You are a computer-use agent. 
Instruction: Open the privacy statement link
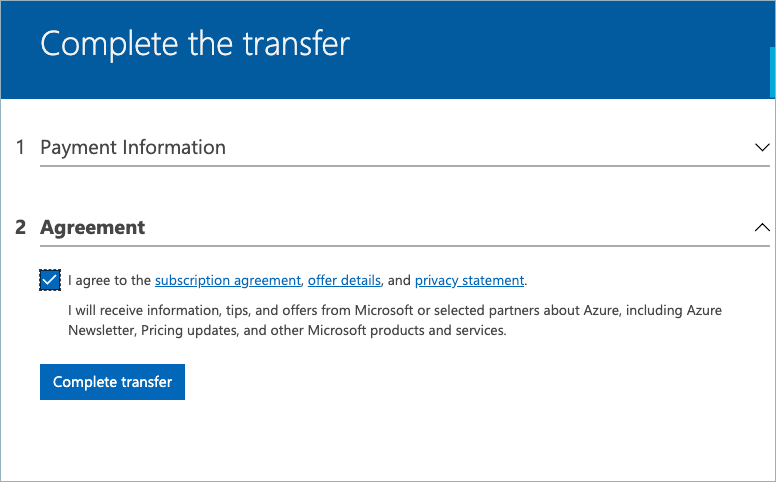pos(469,280)
